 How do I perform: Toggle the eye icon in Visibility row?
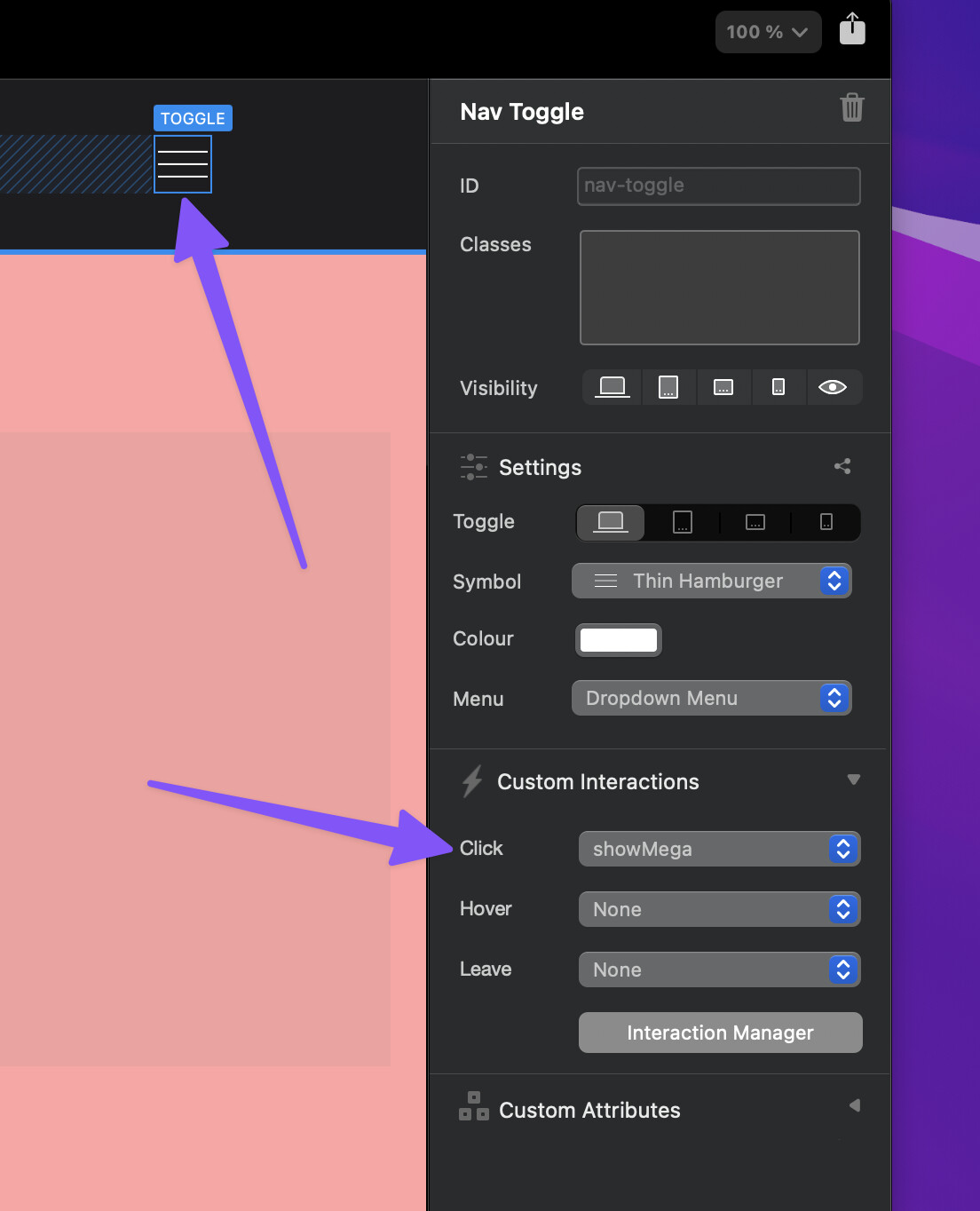pyautogui.click(x=832, y=387)
